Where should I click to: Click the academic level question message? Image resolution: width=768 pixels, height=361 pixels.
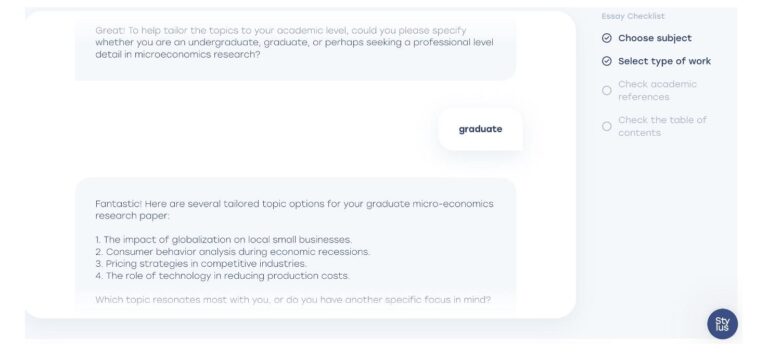point(294,43)
